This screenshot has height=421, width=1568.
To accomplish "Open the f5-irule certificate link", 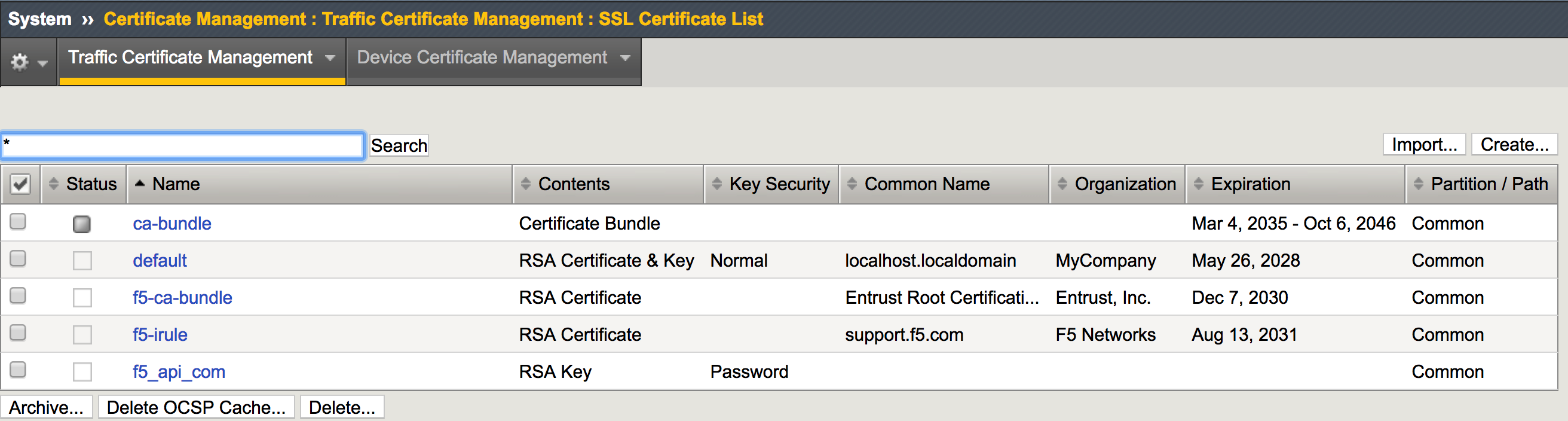I will [x=160, y=335].
